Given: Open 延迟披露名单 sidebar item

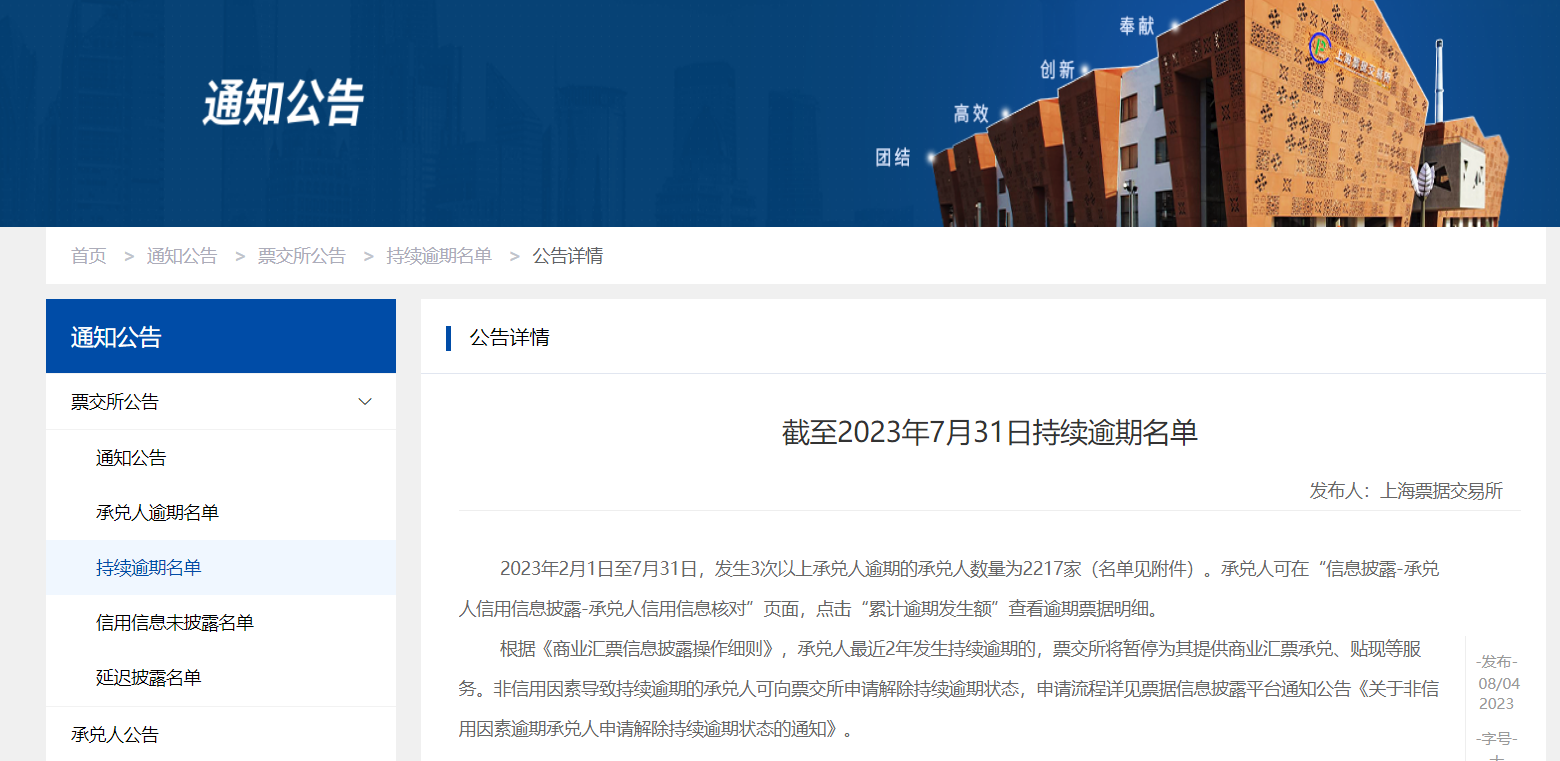Looking at the screenshot, I should (x=149, y=678).
